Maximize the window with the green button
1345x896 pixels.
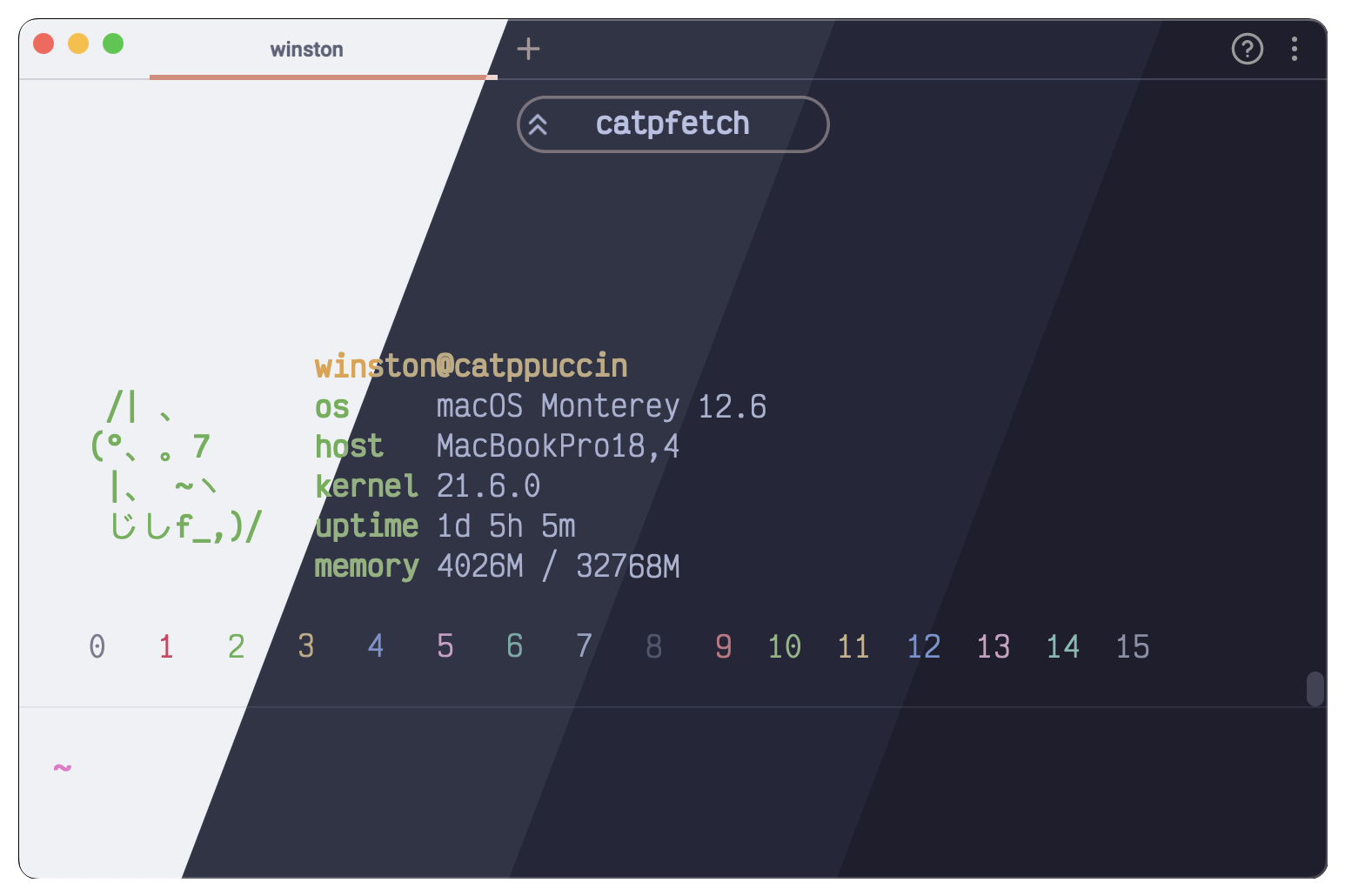113,43
